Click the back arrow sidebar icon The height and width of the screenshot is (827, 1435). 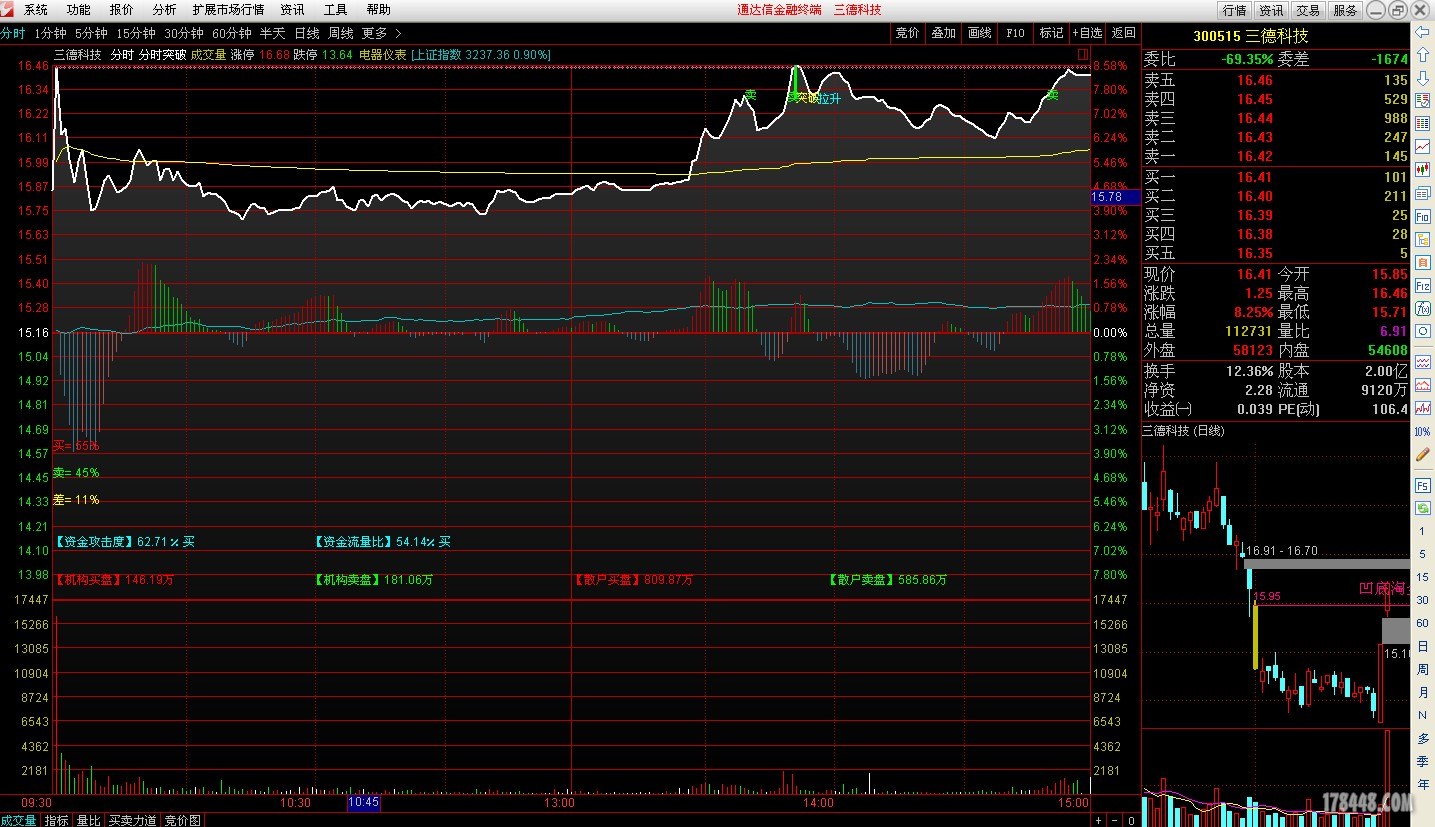tap(1422, 33)
